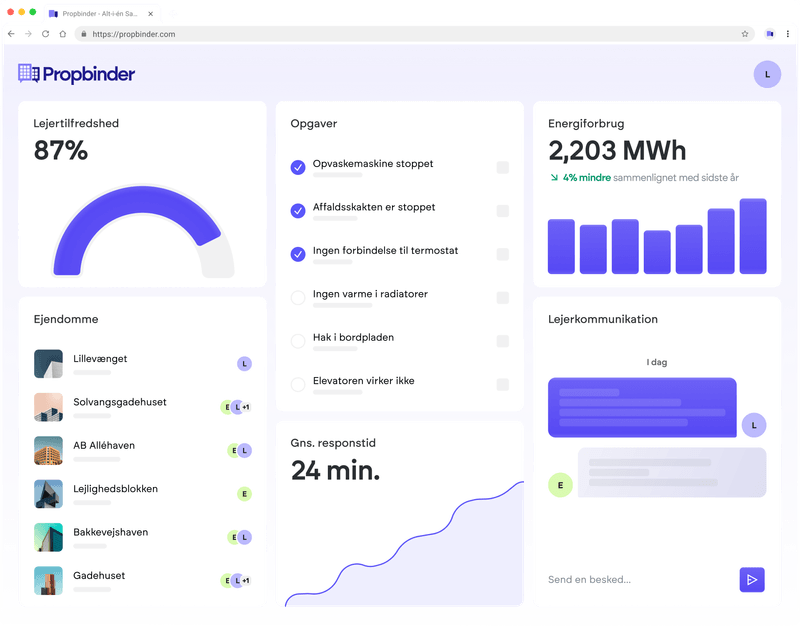Select the Propbinder browser tab
Viewport: 800px width, 628px height.
(x=100, y=14)
